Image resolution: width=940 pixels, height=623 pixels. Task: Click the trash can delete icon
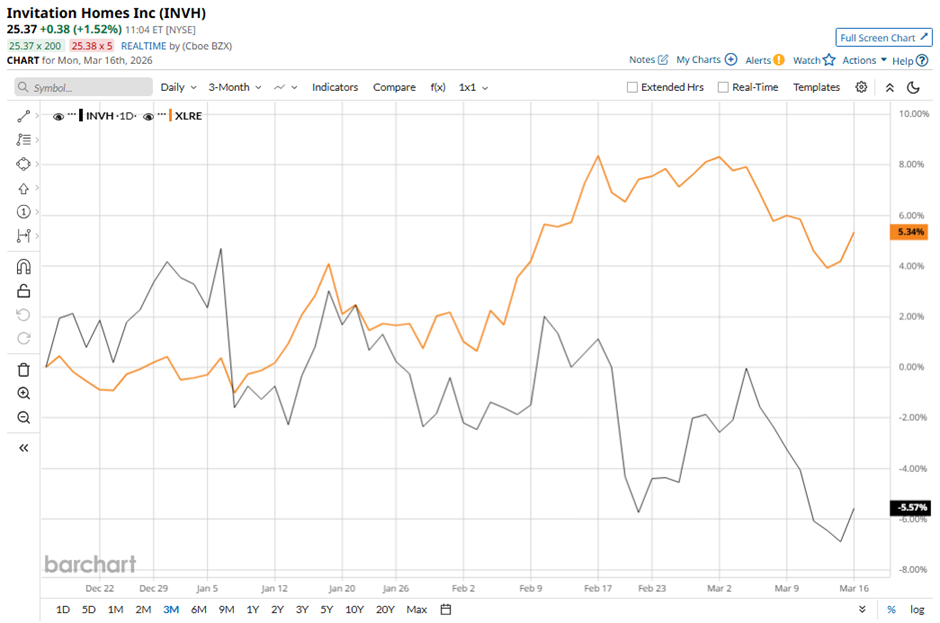[24, 370]
